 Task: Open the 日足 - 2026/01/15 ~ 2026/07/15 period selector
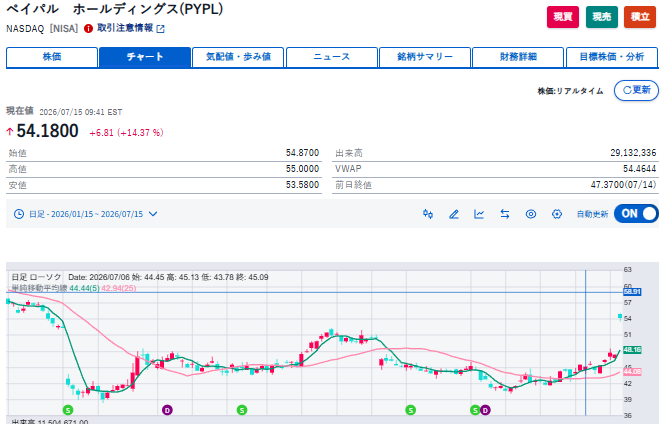86,214
